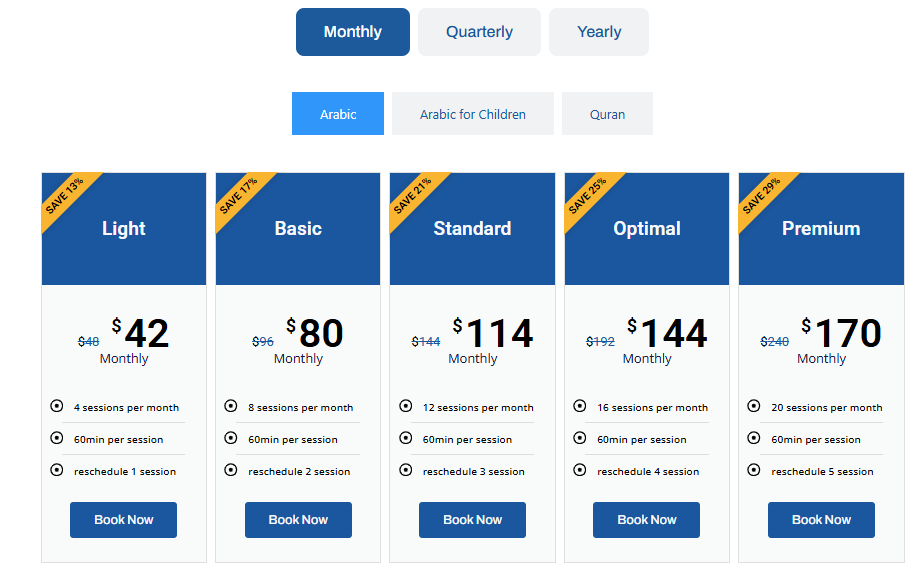Click Book Now for Optimal plan

646,520
